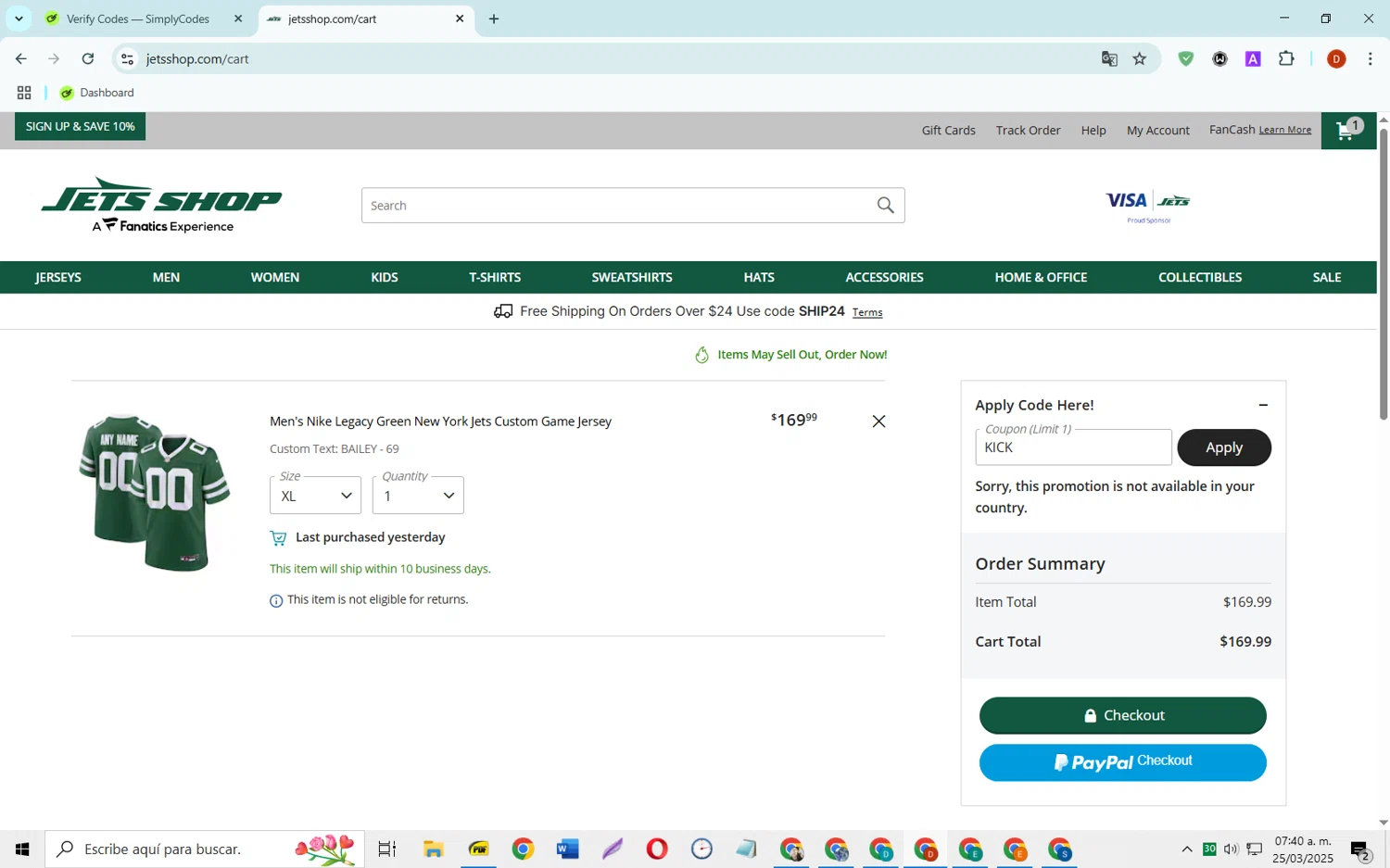1390x868 pixels.
Task: Open the Help link
Action: coord(1093,131)
